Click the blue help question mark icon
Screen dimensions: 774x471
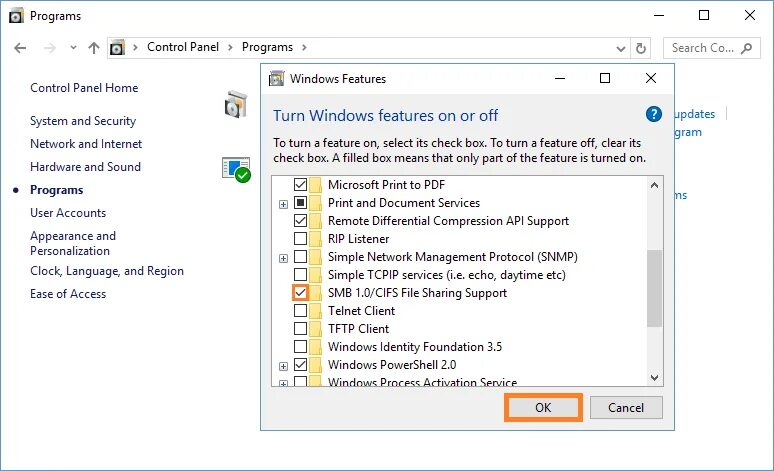point(654,115)
